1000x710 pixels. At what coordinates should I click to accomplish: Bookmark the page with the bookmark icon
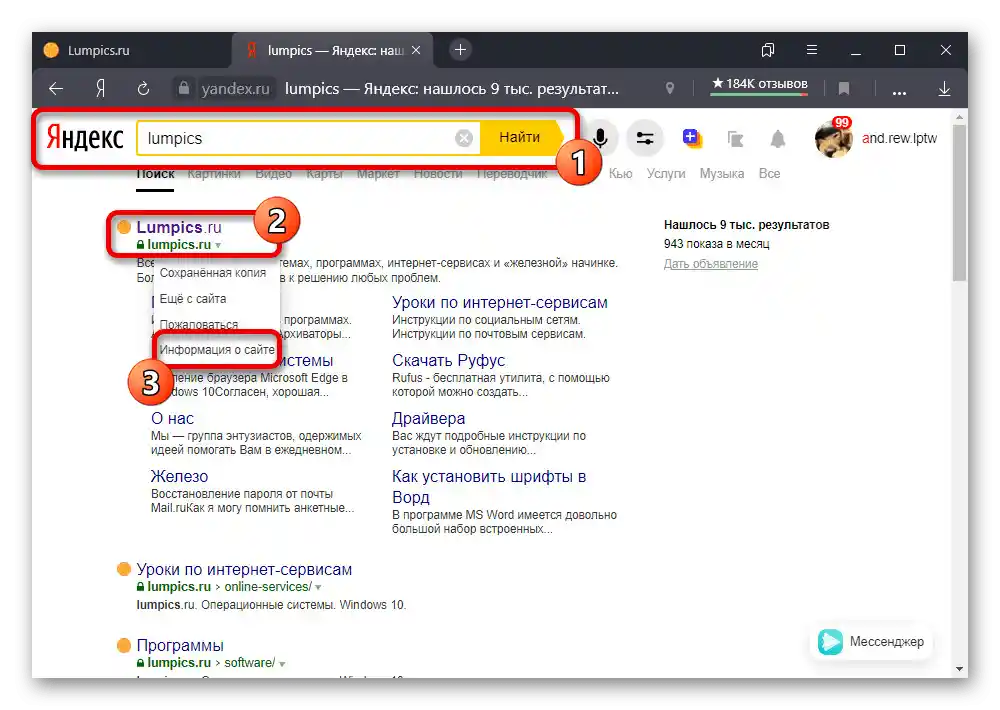coord(844,89)
